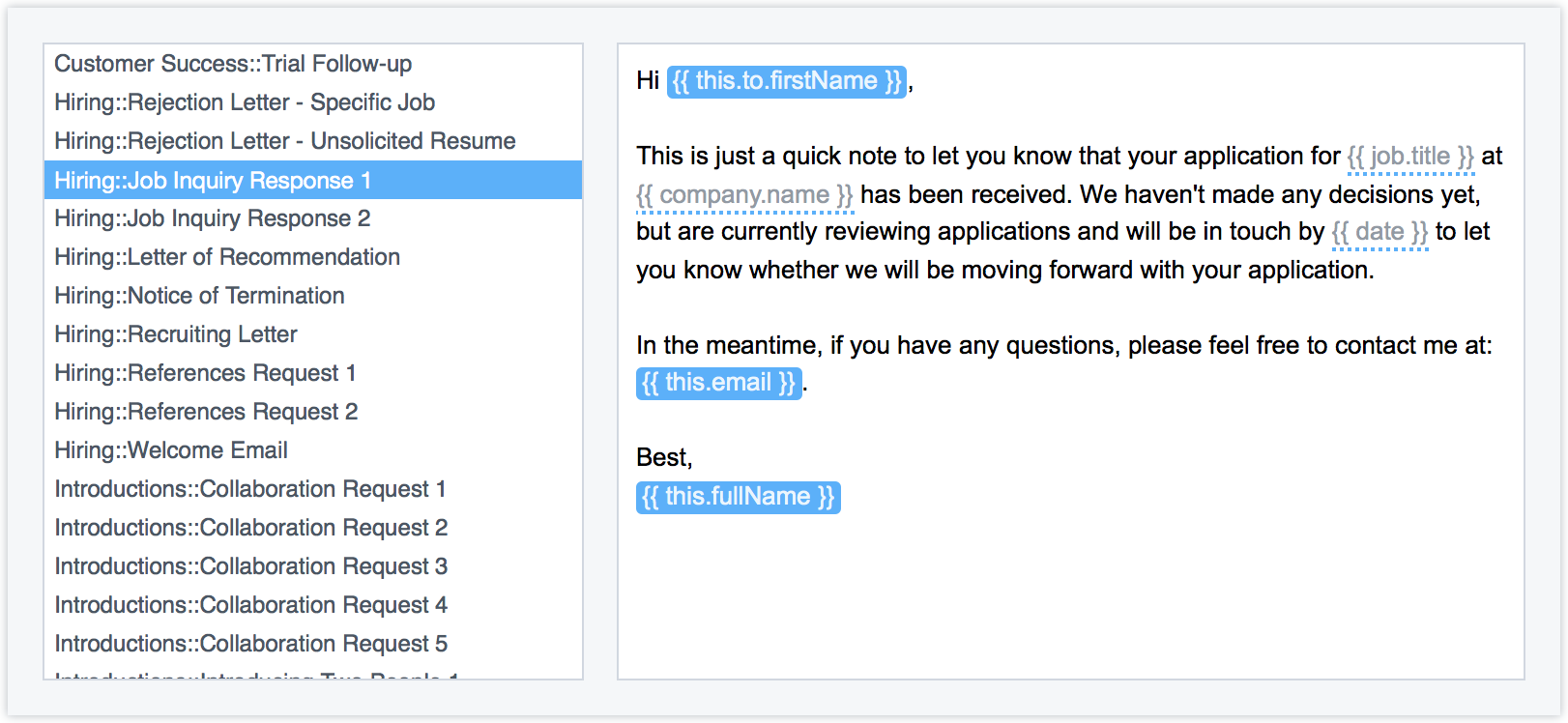
Task: Open Hiring::Letter of Recommendation template
Action: tap(227, 257)
